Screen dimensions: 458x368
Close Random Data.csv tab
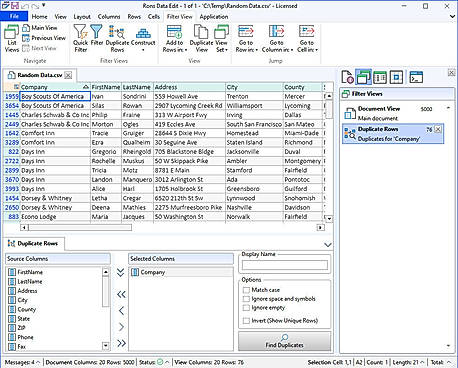(68, 75)
